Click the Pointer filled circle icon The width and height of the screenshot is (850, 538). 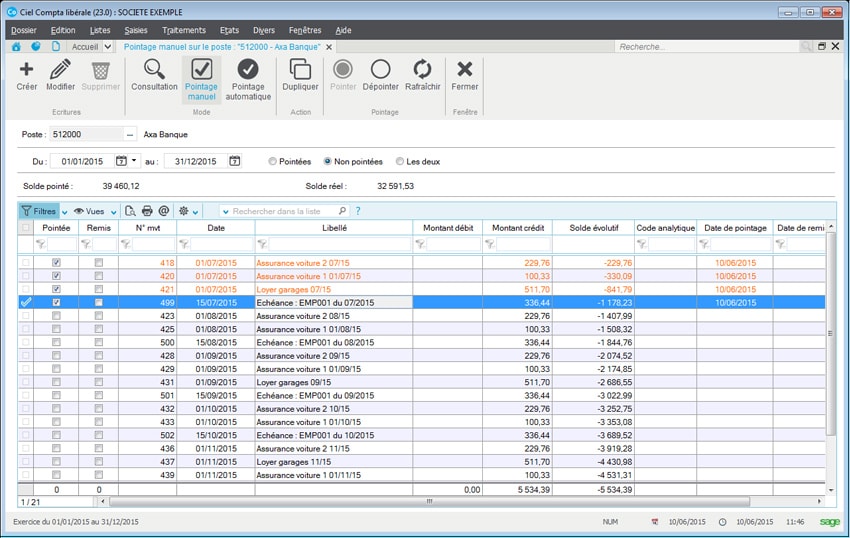(x=343, y=69)
